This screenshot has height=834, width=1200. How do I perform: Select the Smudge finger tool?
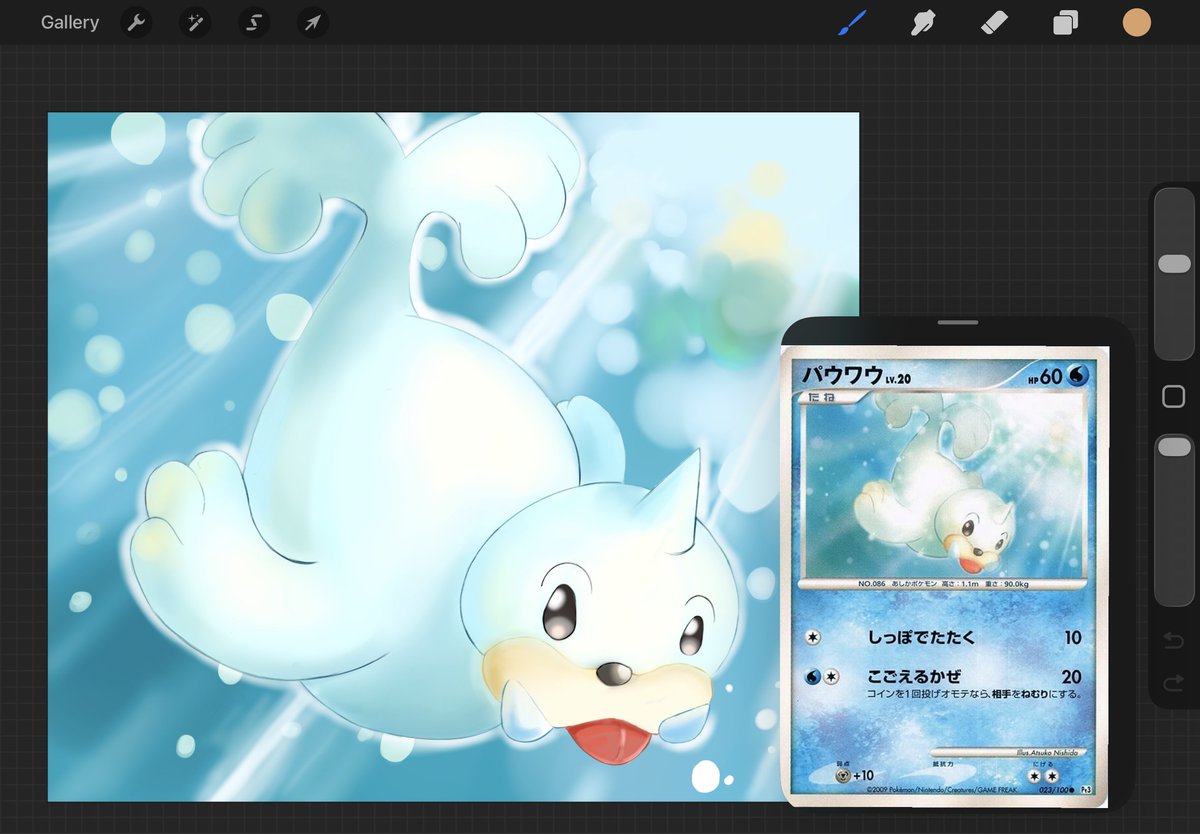pyautogui.click(x=922, y=22)
